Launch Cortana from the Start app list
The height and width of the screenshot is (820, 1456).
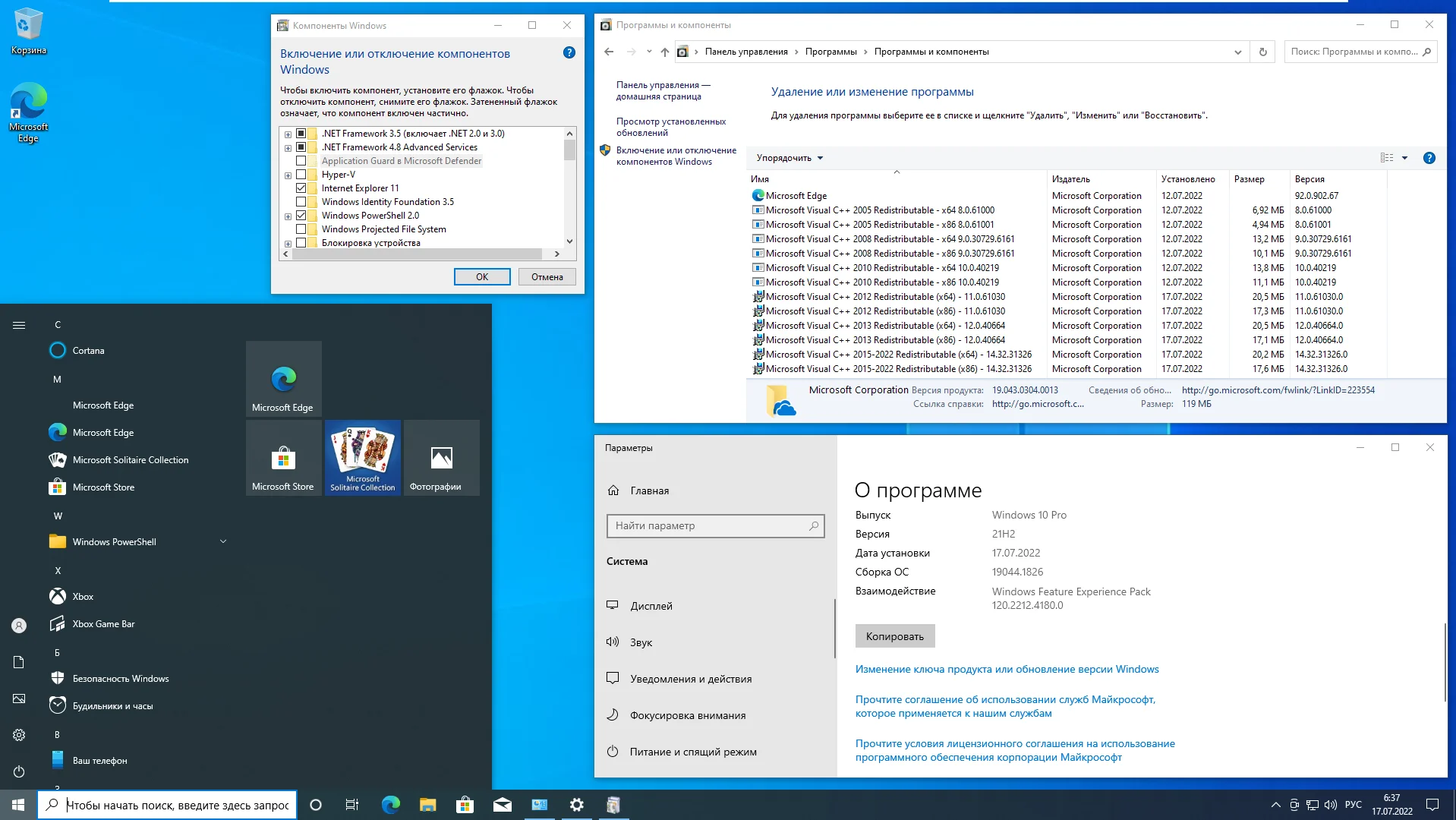point(89,351)
